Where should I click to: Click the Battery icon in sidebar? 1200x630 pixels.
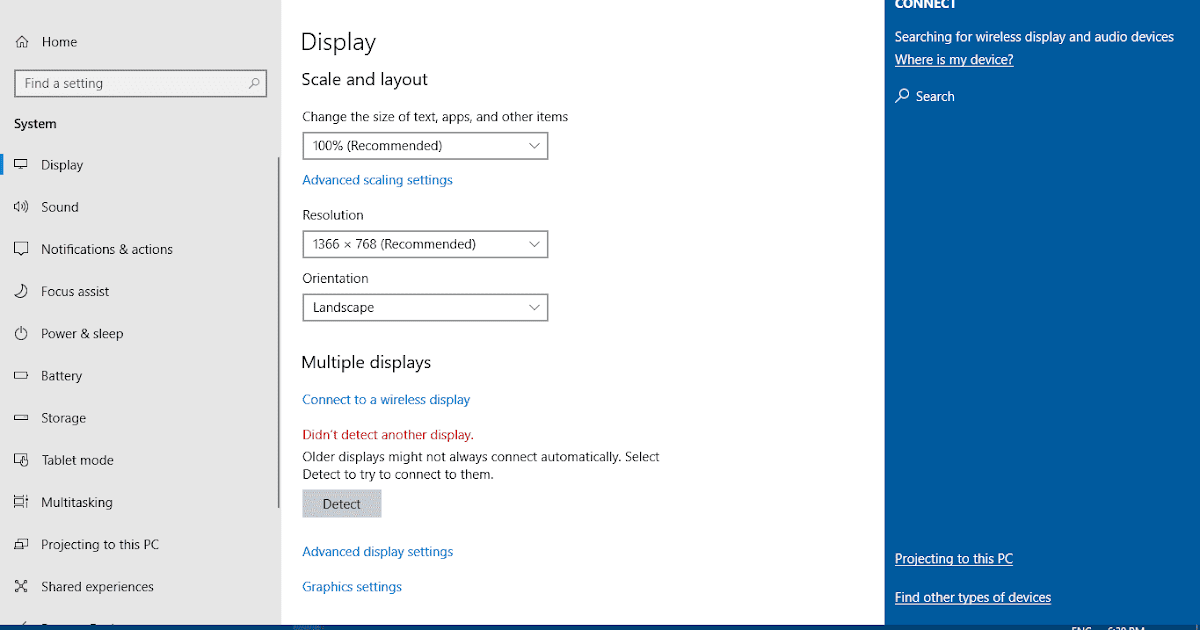pos(21,376)
